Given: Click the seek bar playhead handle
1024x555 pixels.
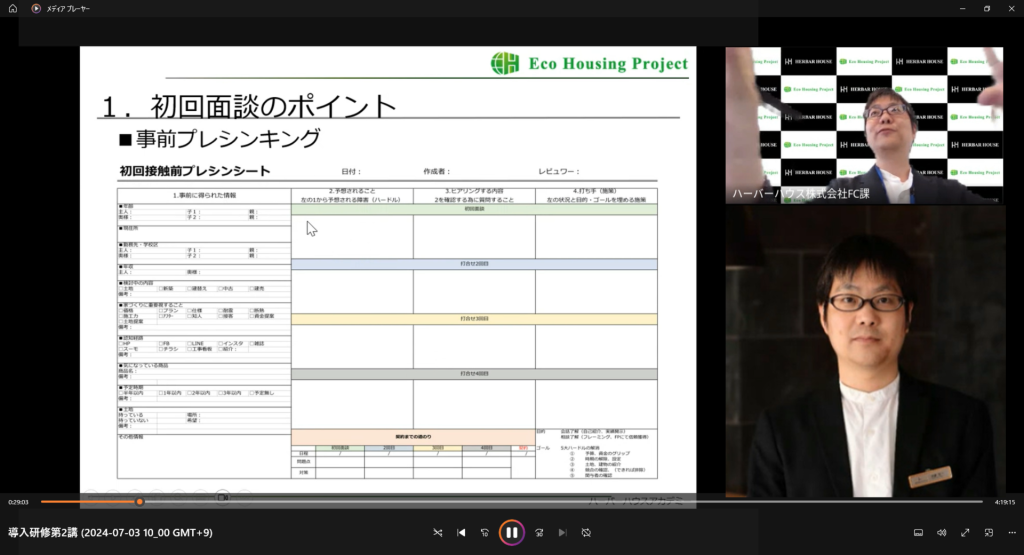Looking at the screenshot, I should pyautogui.click(x=139, y=502).
